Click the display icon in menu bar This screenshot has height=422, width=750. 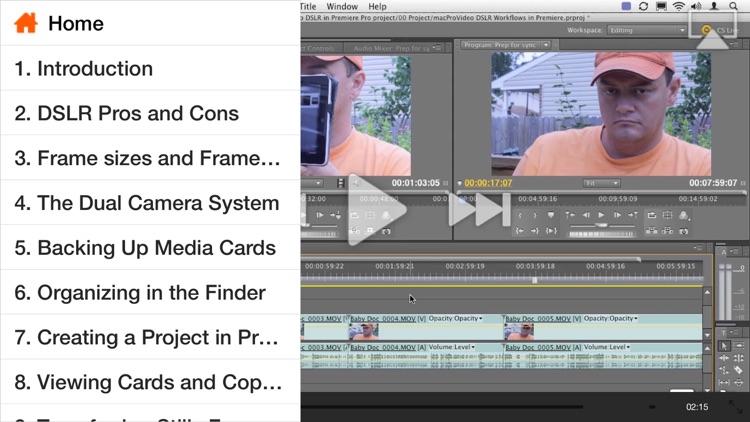(661, 6)
